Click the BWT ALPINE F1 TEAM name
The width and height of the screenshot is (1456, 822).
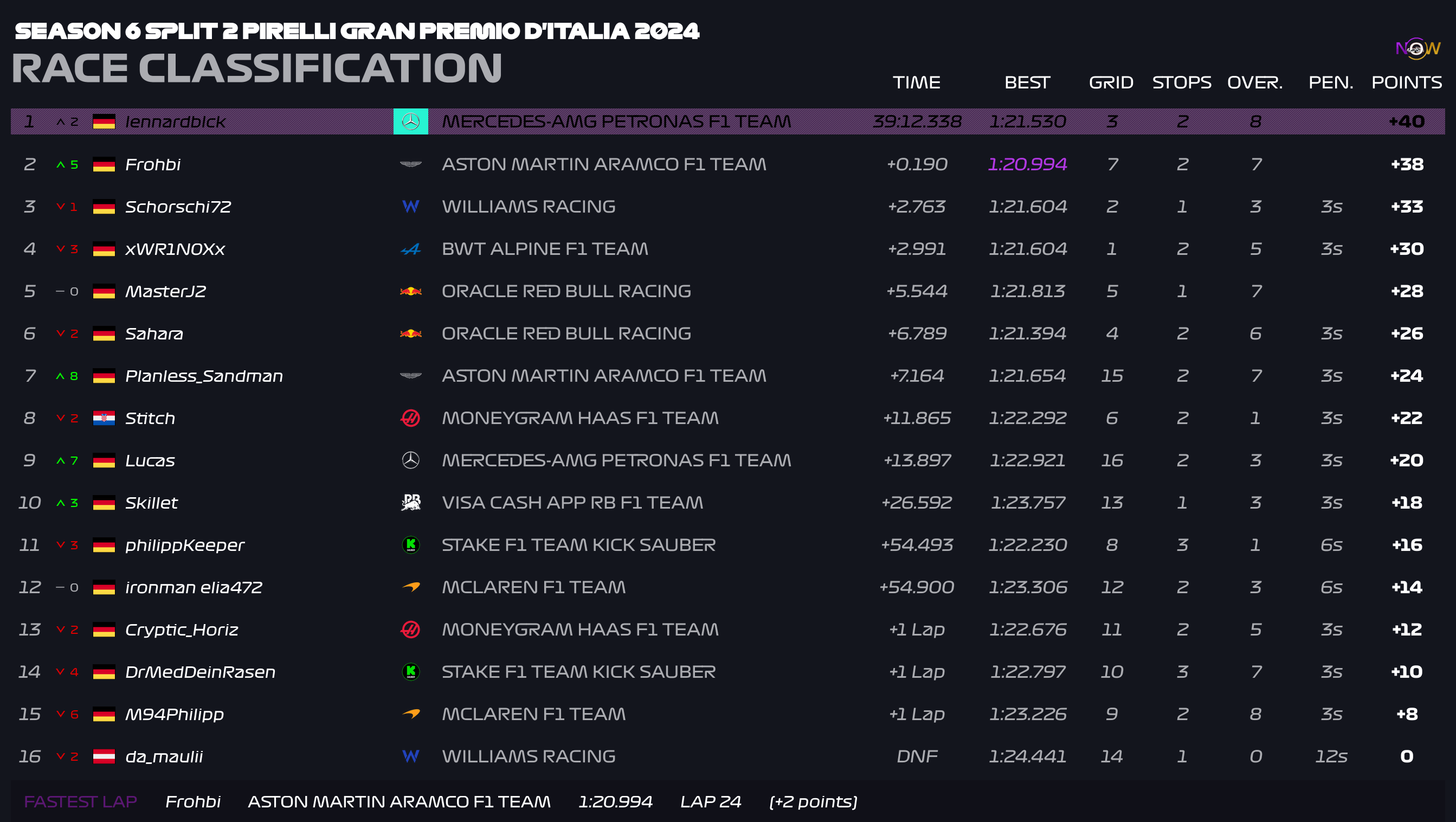[x=545, y=249]
